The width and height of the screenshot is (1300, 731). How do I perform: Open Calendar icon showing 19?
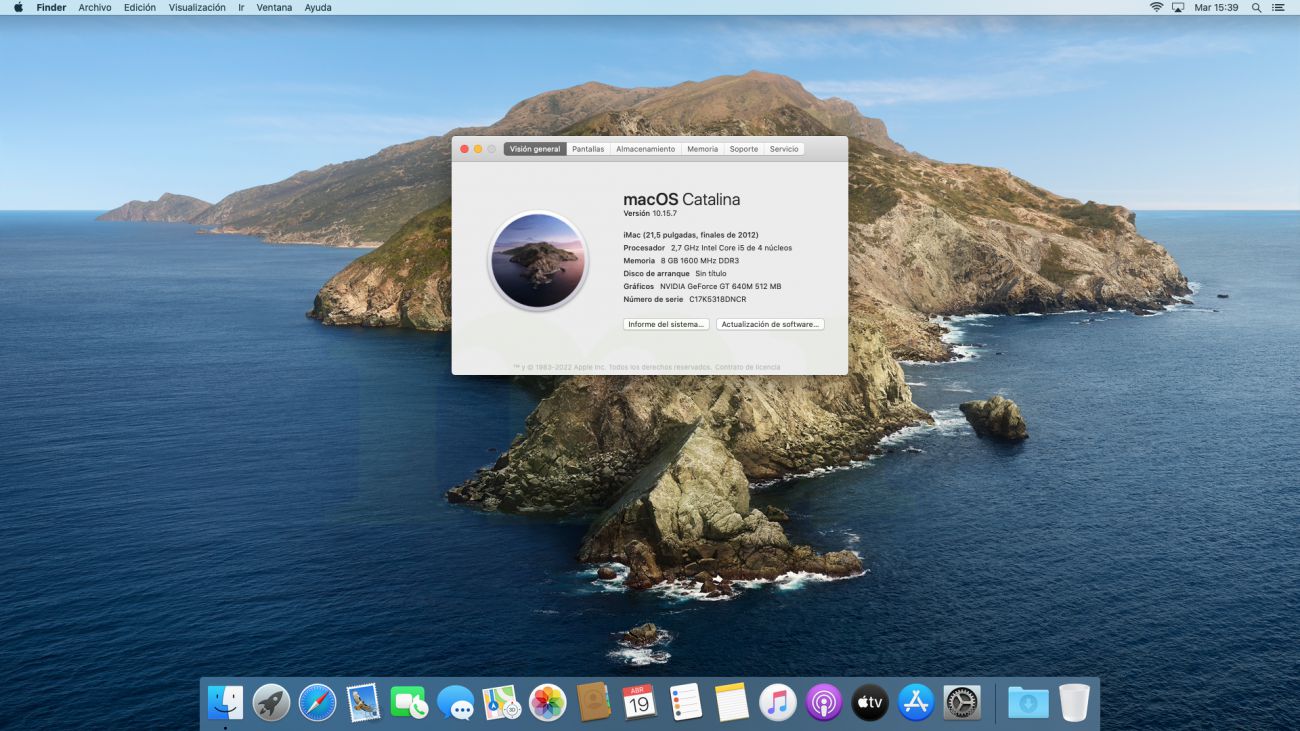click(639, 703)
